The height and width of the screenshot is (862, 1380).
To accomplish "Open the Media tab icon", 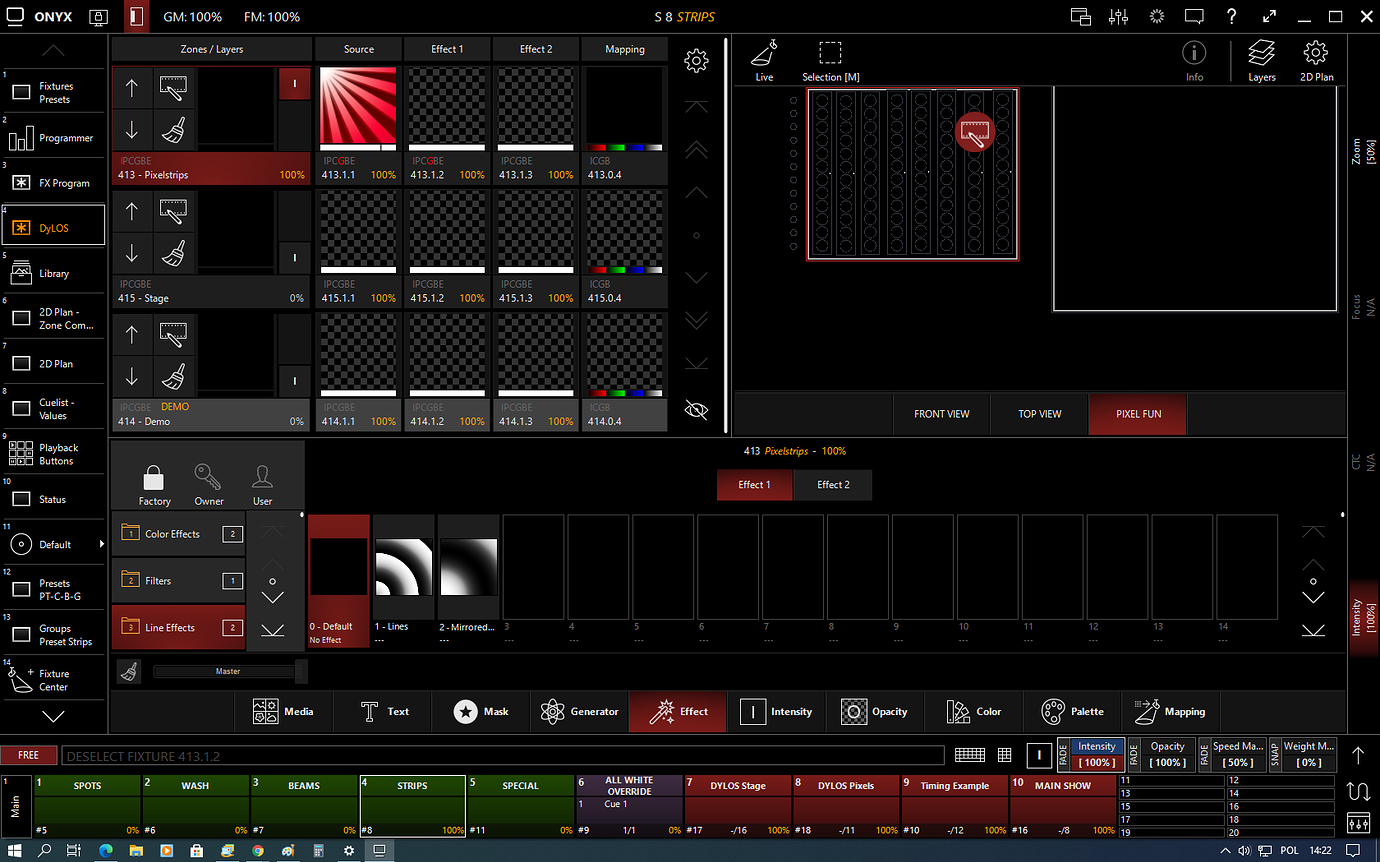I will (265, 711).
